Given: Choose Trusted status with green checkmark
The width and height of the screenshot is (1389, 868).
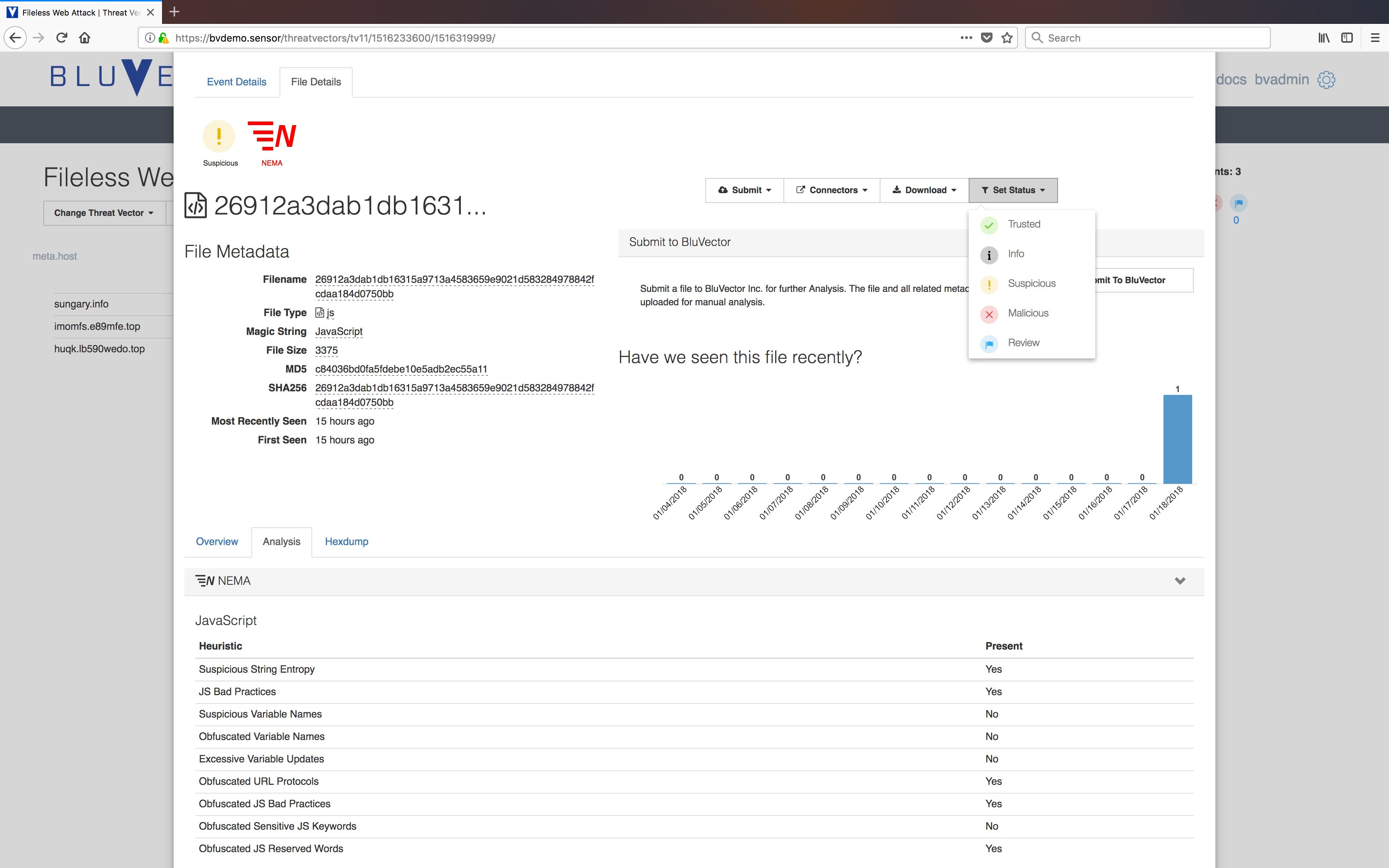Looking at the screenshot, I should pos(1031,225).
